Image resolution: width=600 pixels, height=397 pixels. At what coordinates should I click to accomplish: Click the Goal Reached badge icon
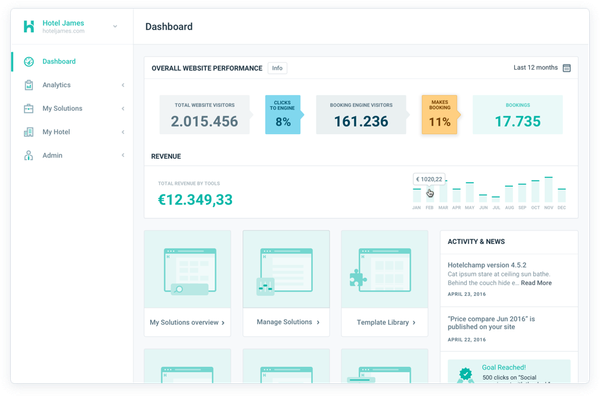coord(465,375)
